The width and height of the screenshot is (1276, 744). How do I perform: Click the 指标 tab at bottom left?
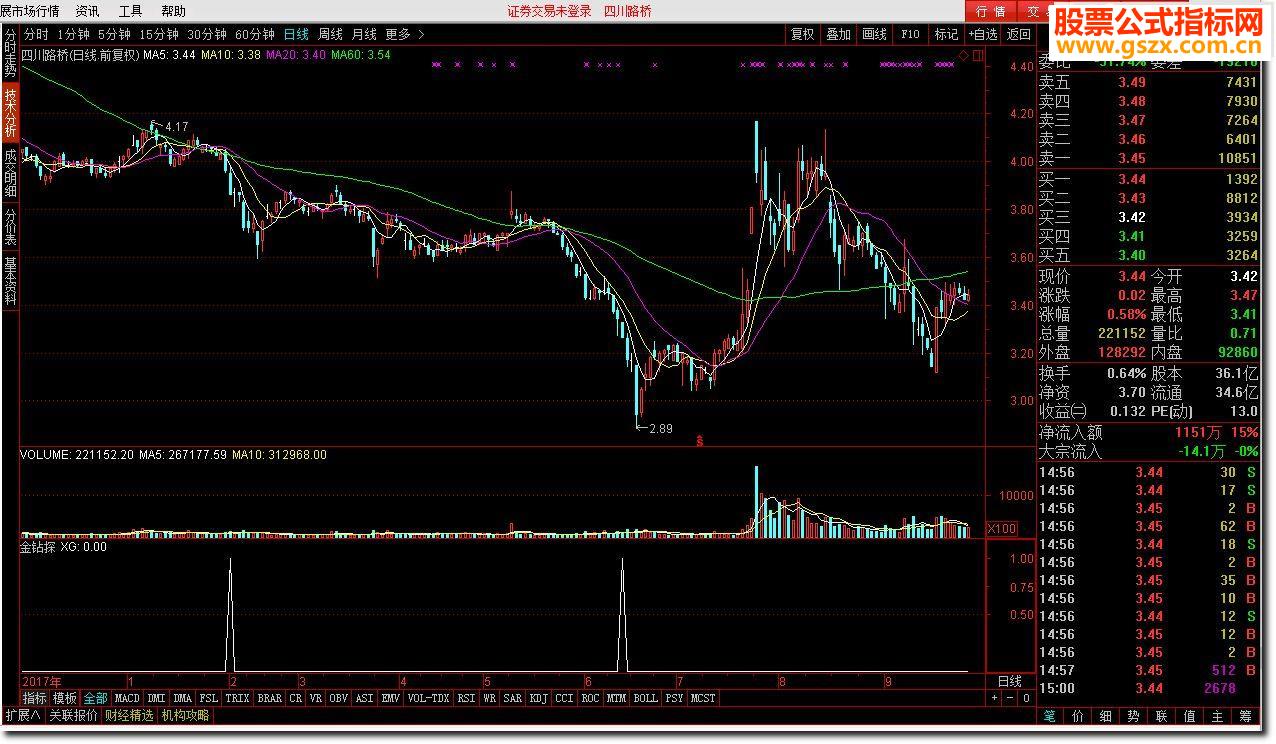click(x=35, y=698)
